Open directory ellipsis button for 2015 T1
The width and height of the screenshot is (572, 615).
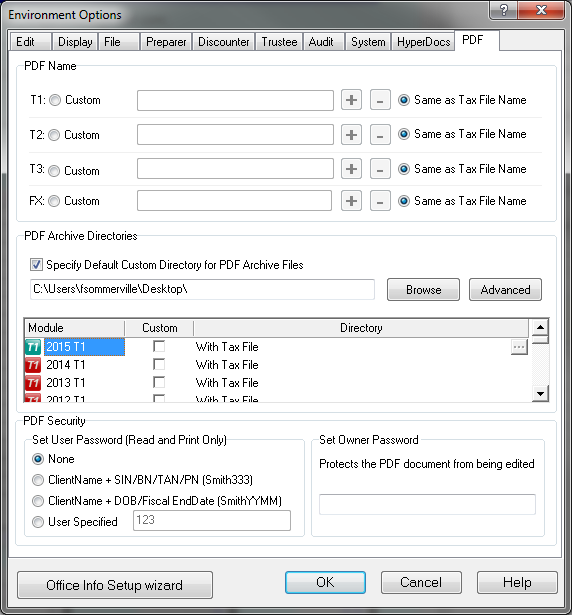[x=519, y=347]
